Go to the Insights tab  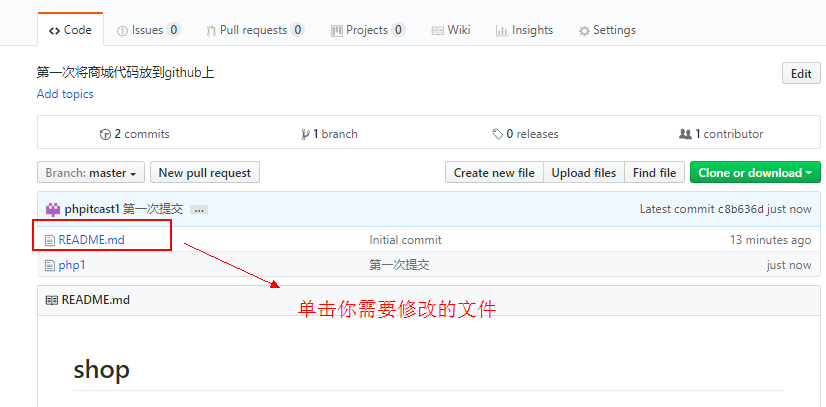point(524,30)
